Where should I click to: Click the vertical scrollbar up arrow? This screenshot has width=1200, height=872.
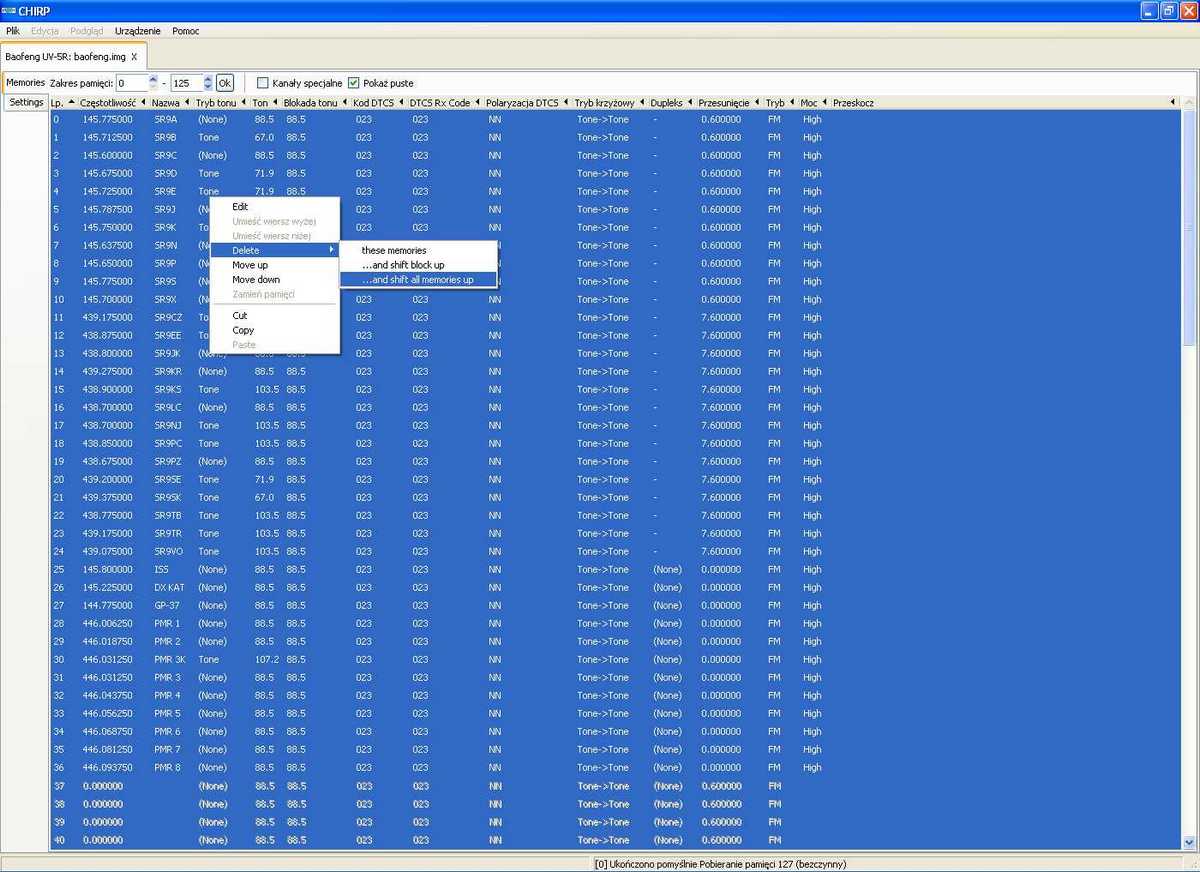tap(1189, 102)
